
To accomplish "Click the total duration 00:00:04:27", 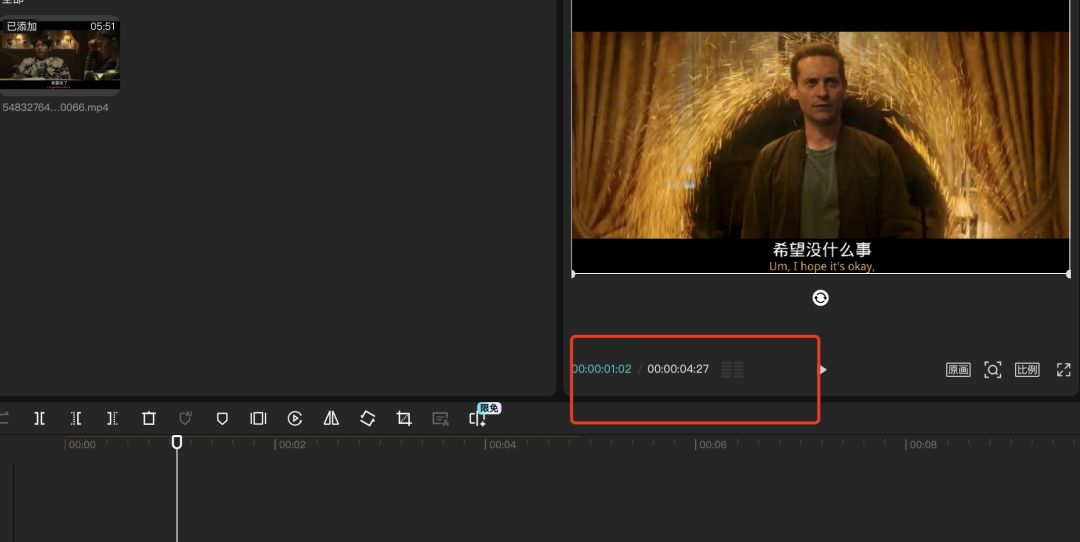I will click(x=678, y=369).
